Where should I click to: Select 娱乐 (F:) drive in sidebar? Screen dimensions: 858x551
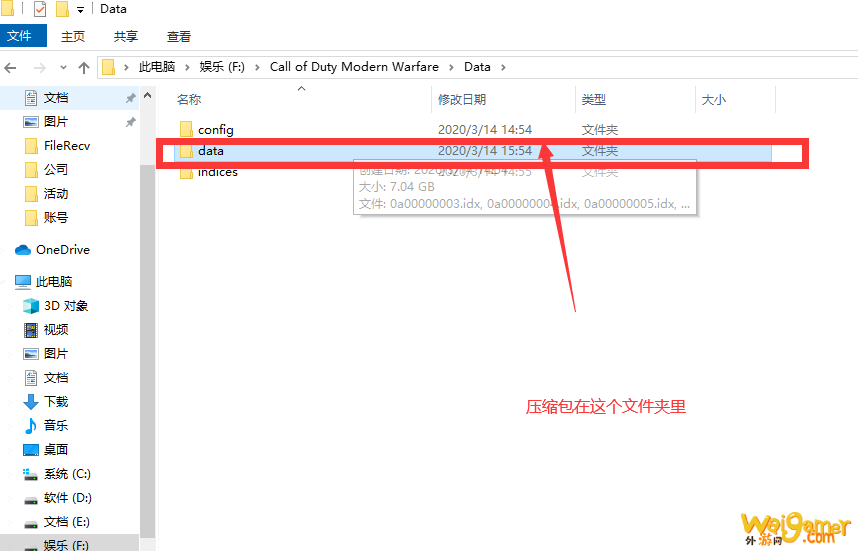pyautogui.click(x=66, y=545)
